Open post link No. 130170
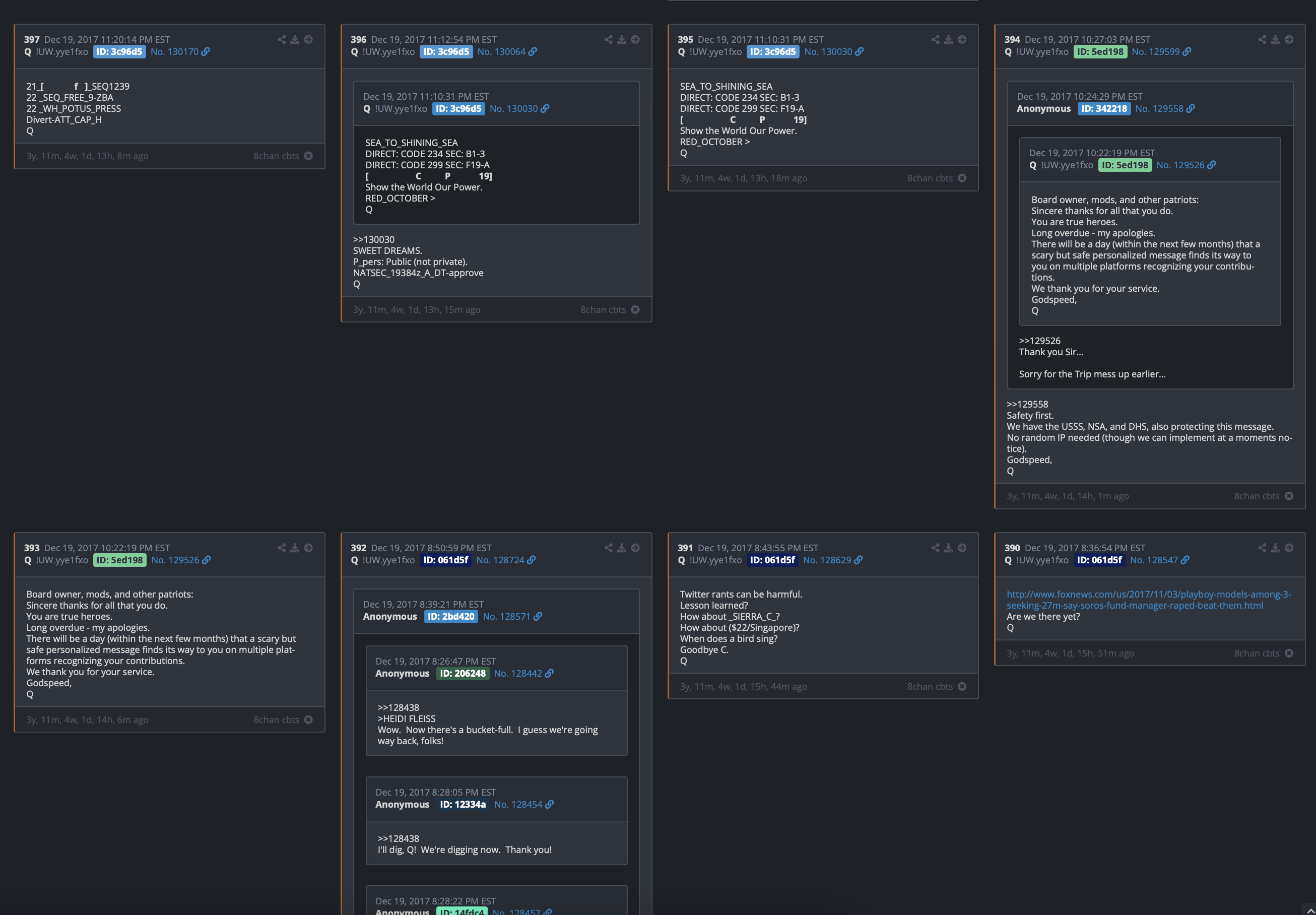1316x915 pixels. [x=180, y=51]
